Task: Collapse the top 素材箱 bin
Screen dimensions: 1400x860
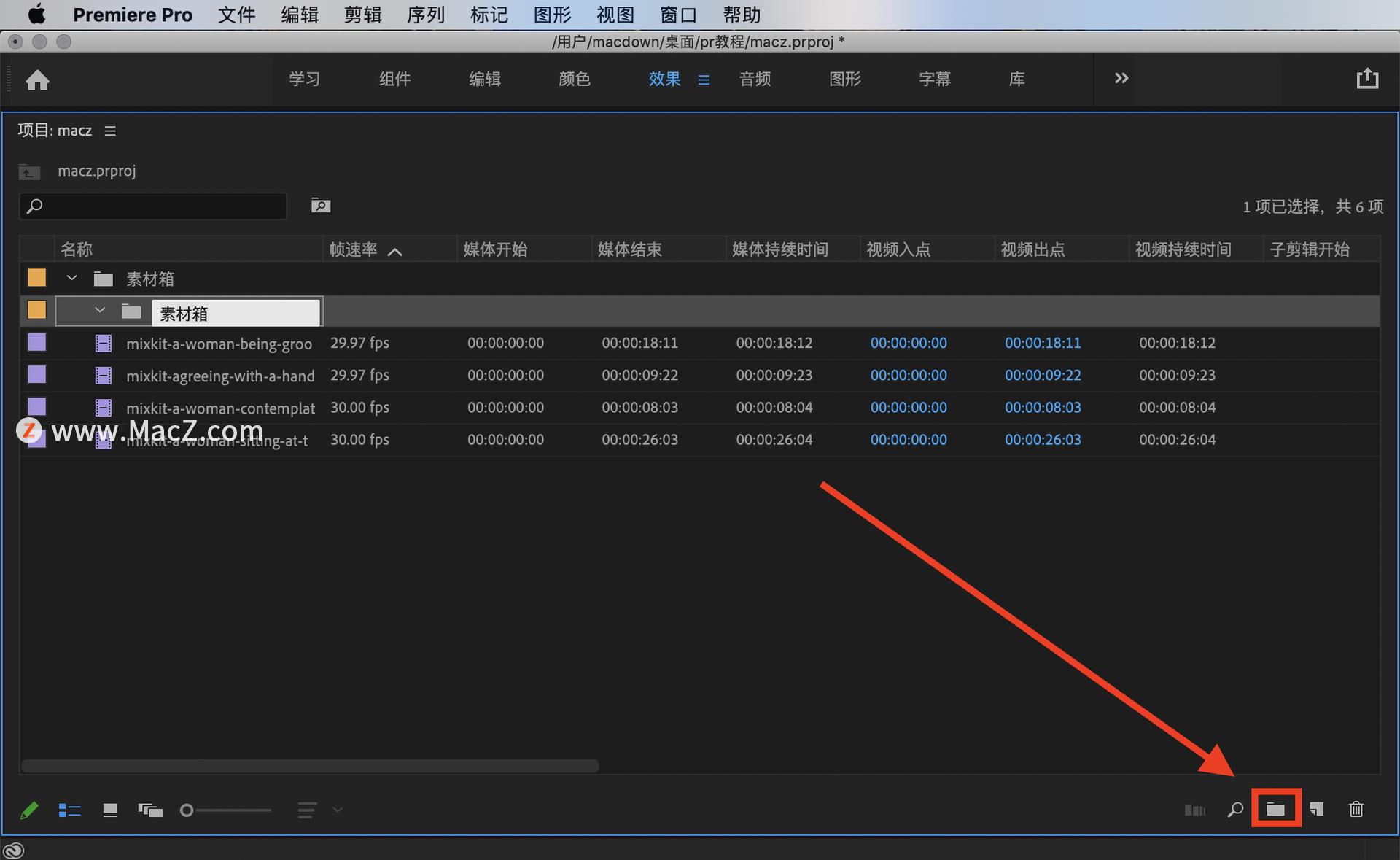Action: [x=71, y=279]
